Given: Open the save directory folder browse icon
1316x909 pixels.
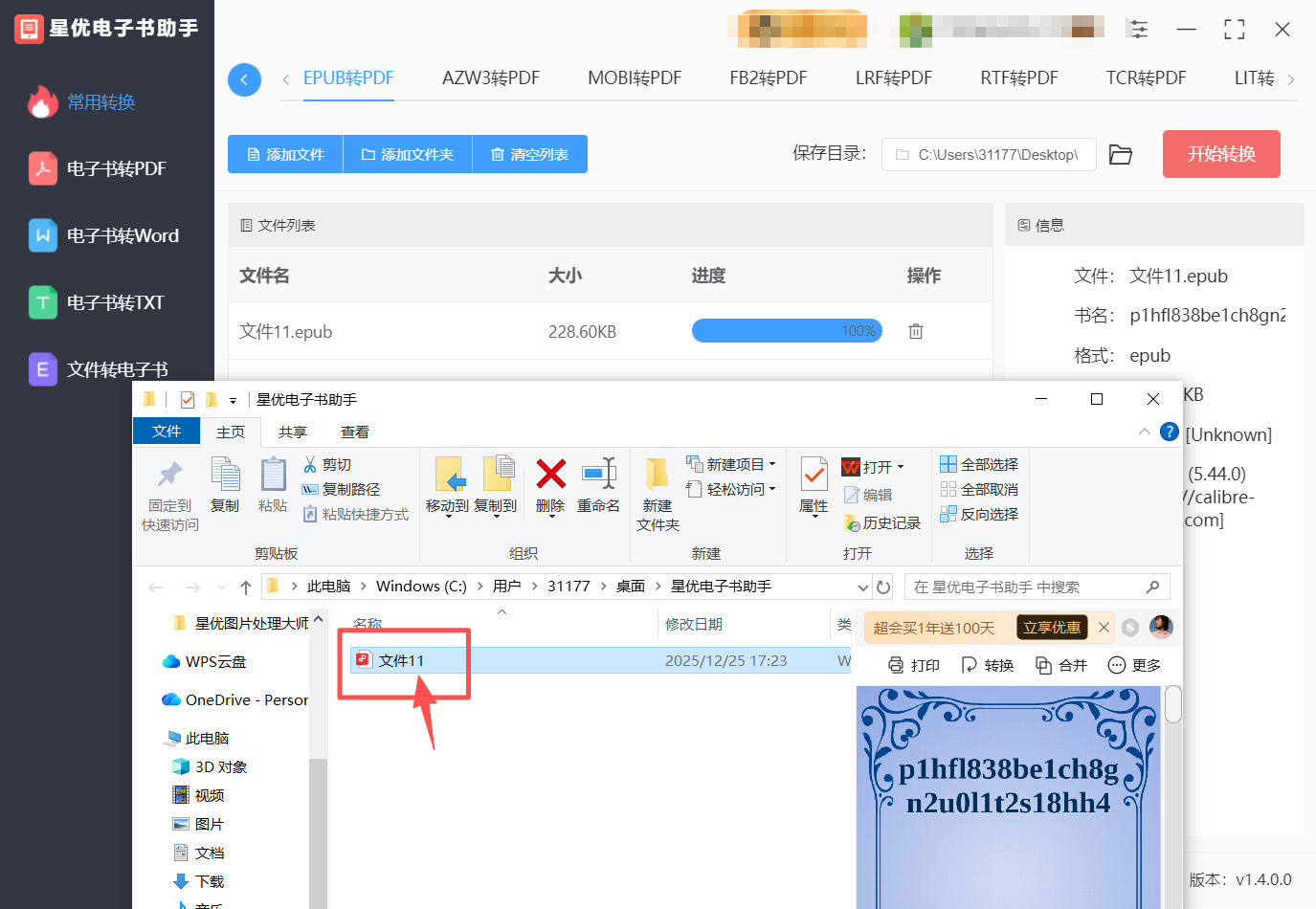Looking at the screenshot, I should 1121,154.
